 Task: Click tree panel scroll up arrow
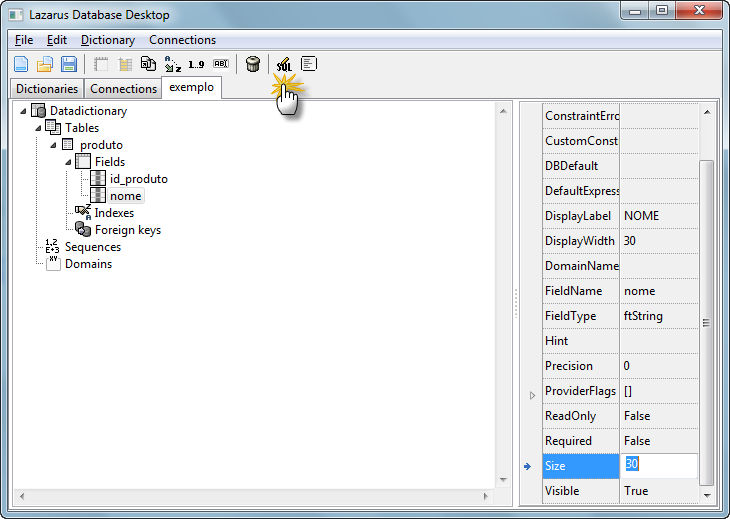(503, 111)
